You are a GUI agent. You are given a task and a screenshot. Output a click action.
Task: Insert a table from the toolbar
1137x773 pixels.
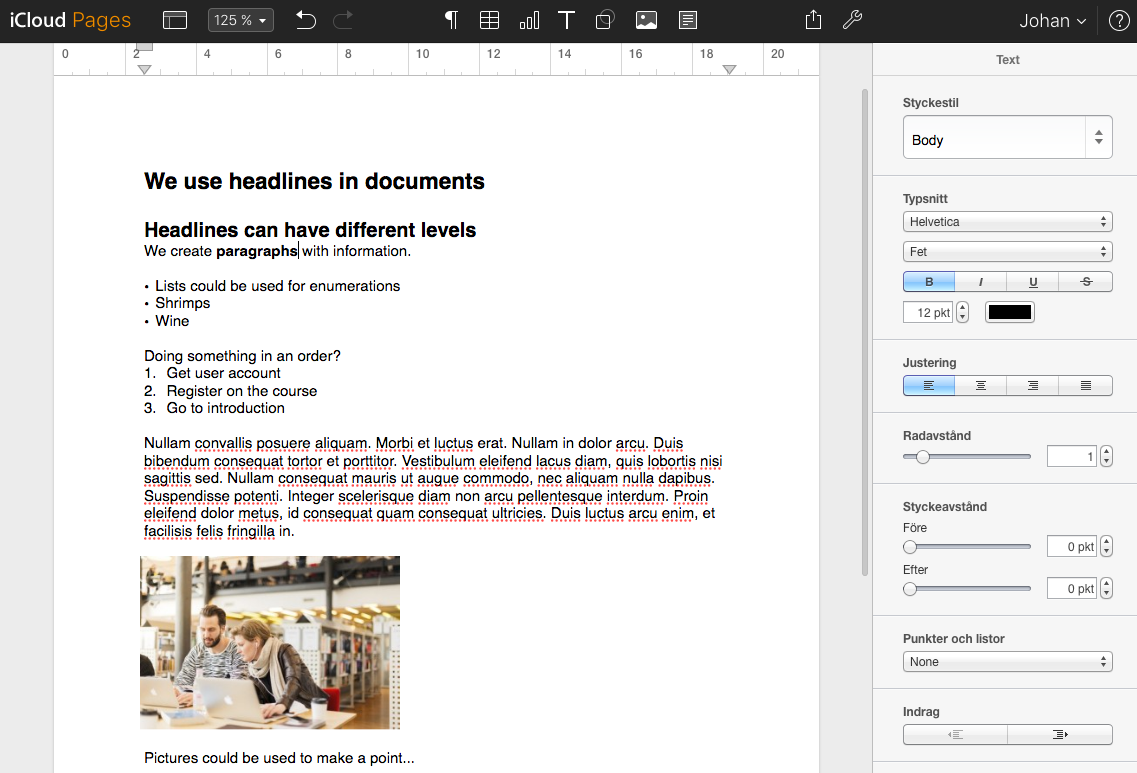[489, 20]
